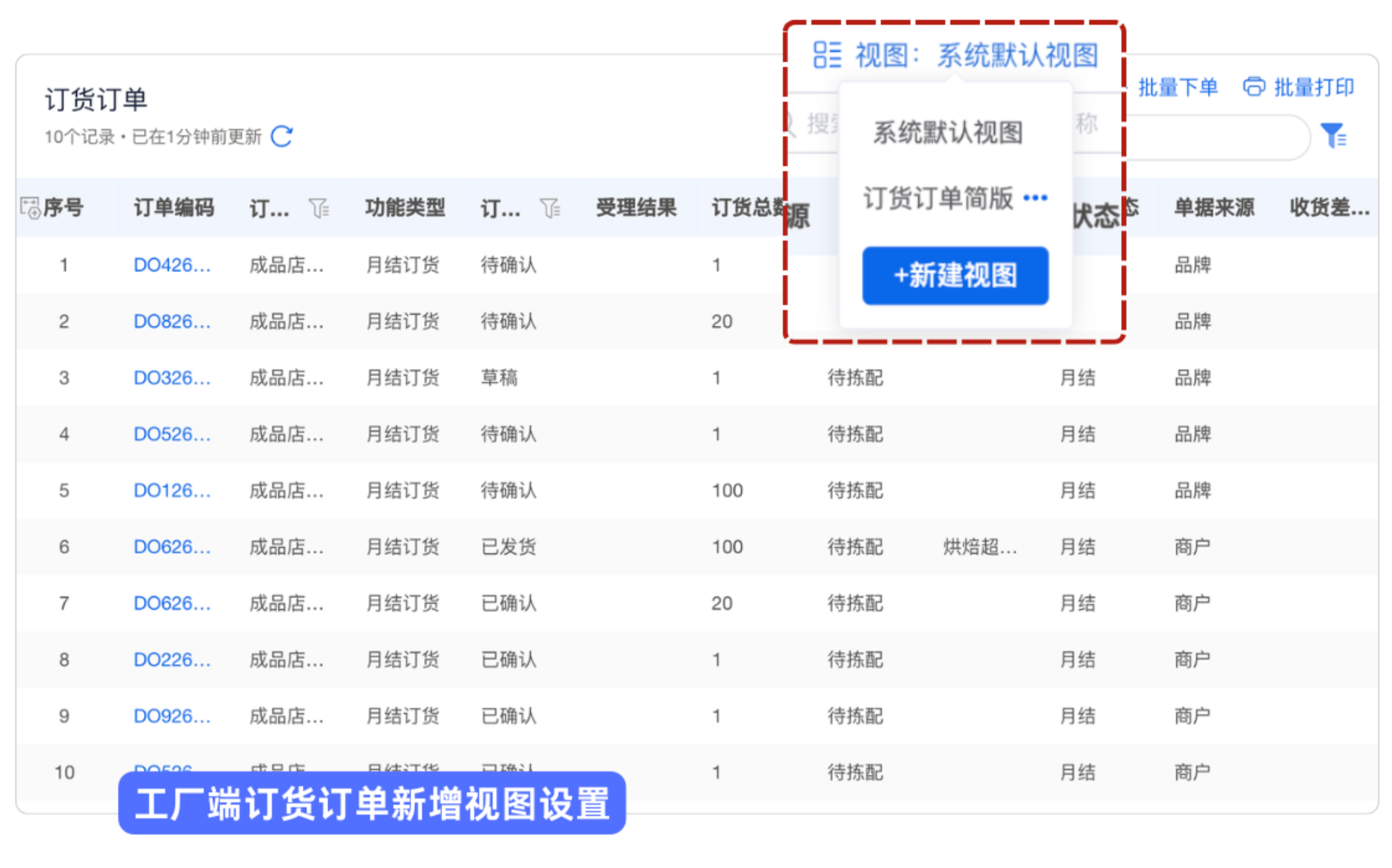This screenshot has width=1392, height=868.
Task: Click the +新建视图 button
Action: coord(955,276)
